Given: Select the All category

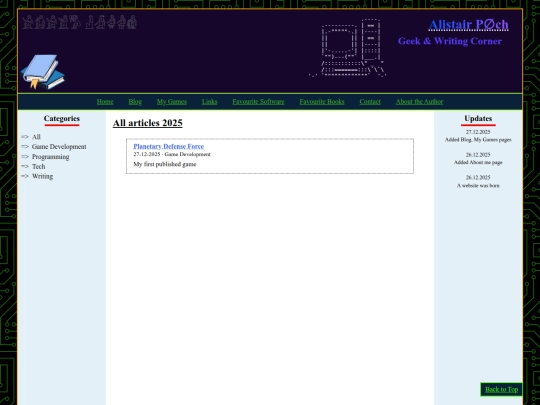Looking at the screenshot, I should (36, 137).
